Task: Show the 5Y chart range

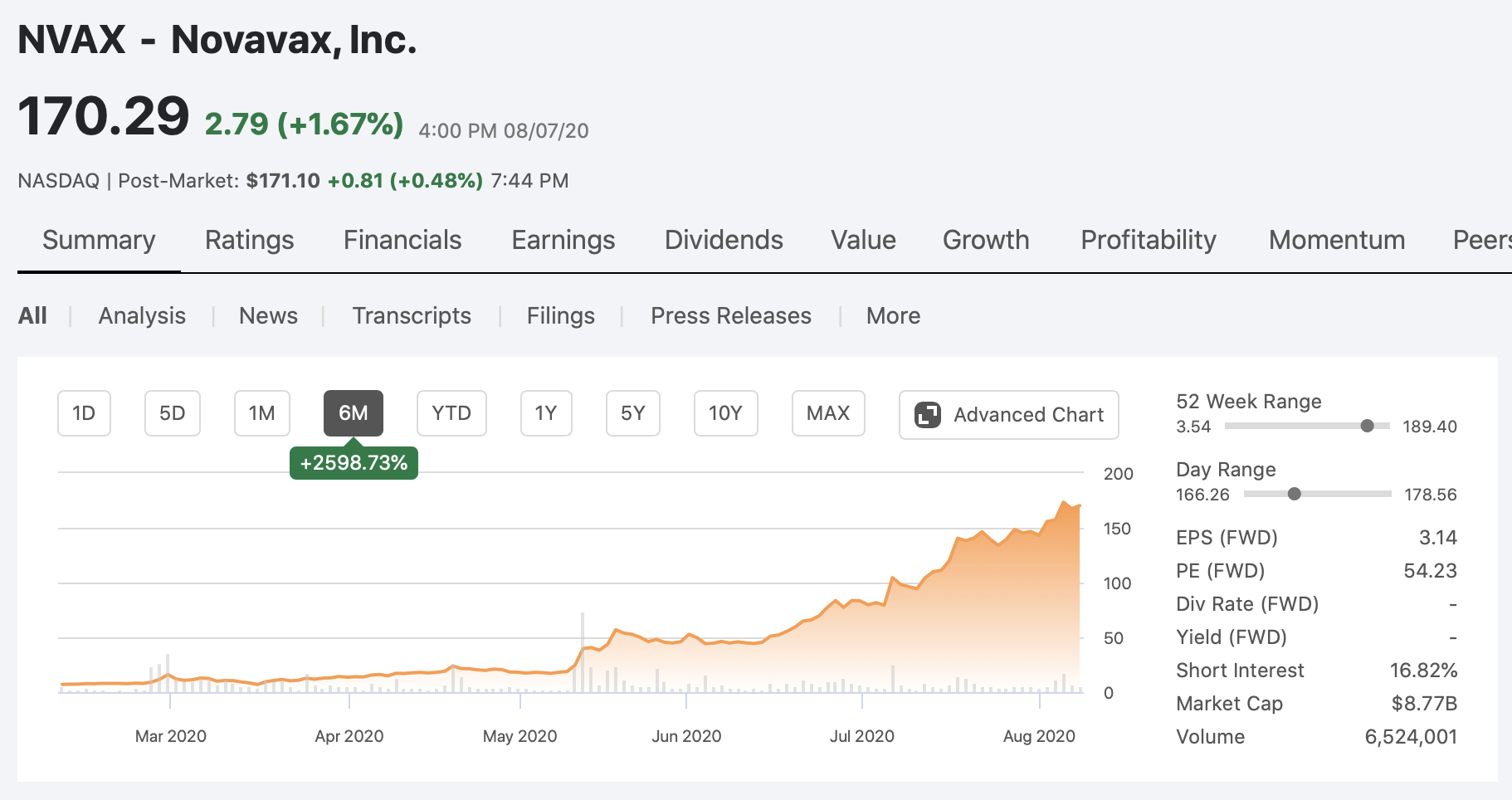Action: coord(633,413)
